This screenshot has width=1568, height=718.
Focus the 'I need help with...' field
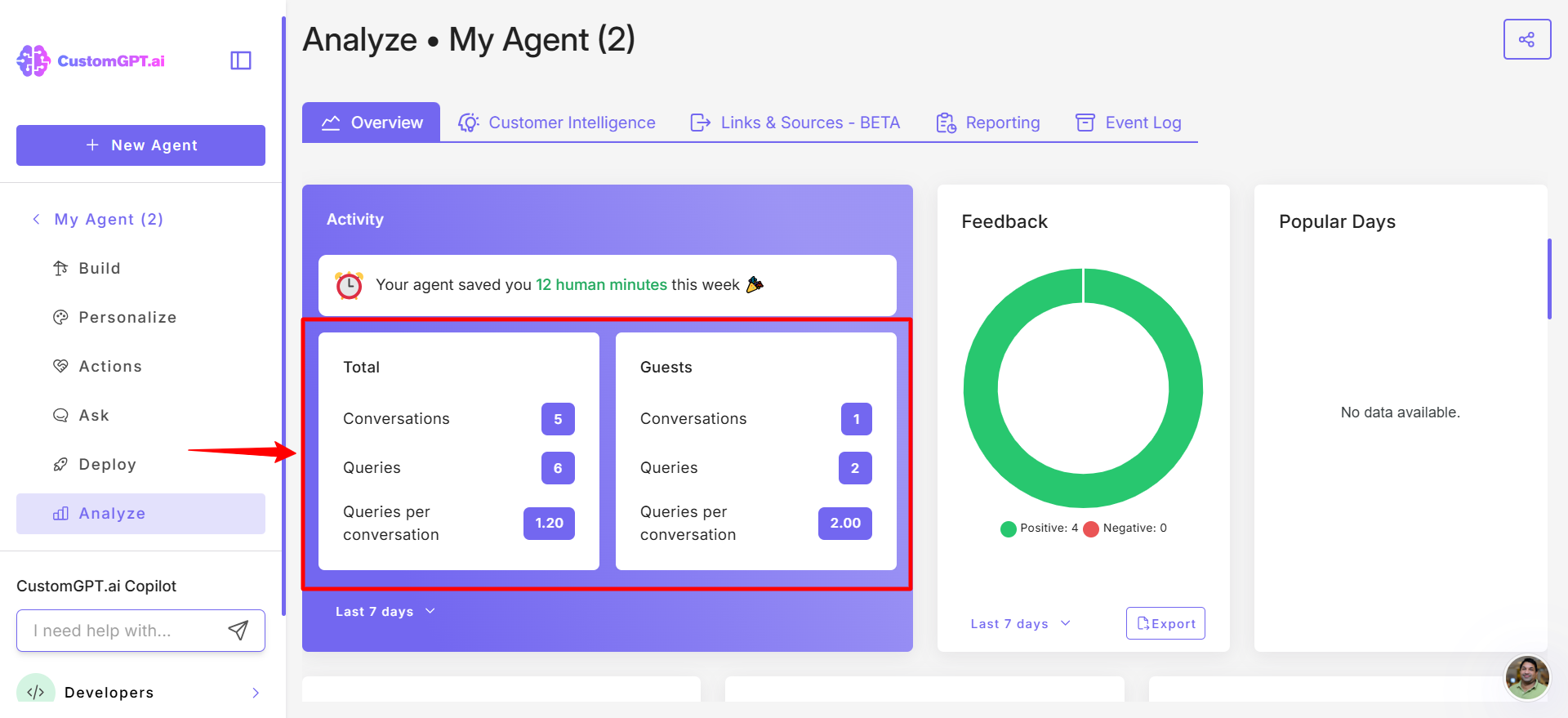click(x=140, y=631)
